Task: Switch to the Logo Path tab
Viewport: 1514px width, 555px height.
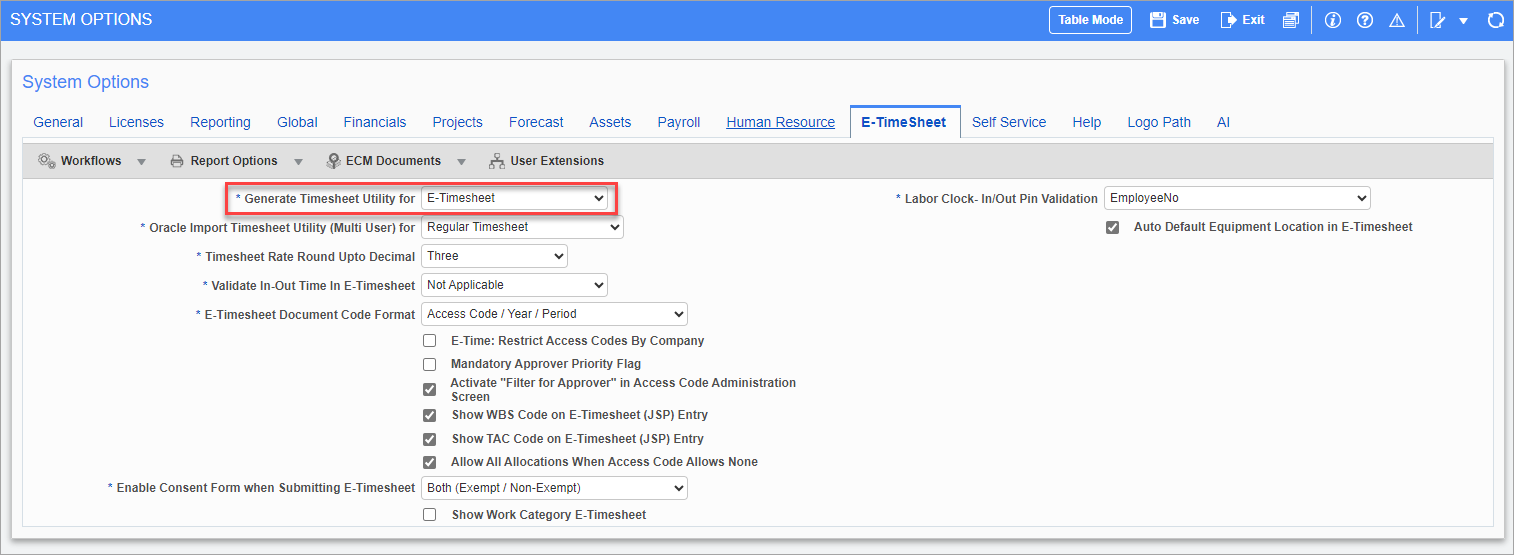Action: click(1159, 122)
